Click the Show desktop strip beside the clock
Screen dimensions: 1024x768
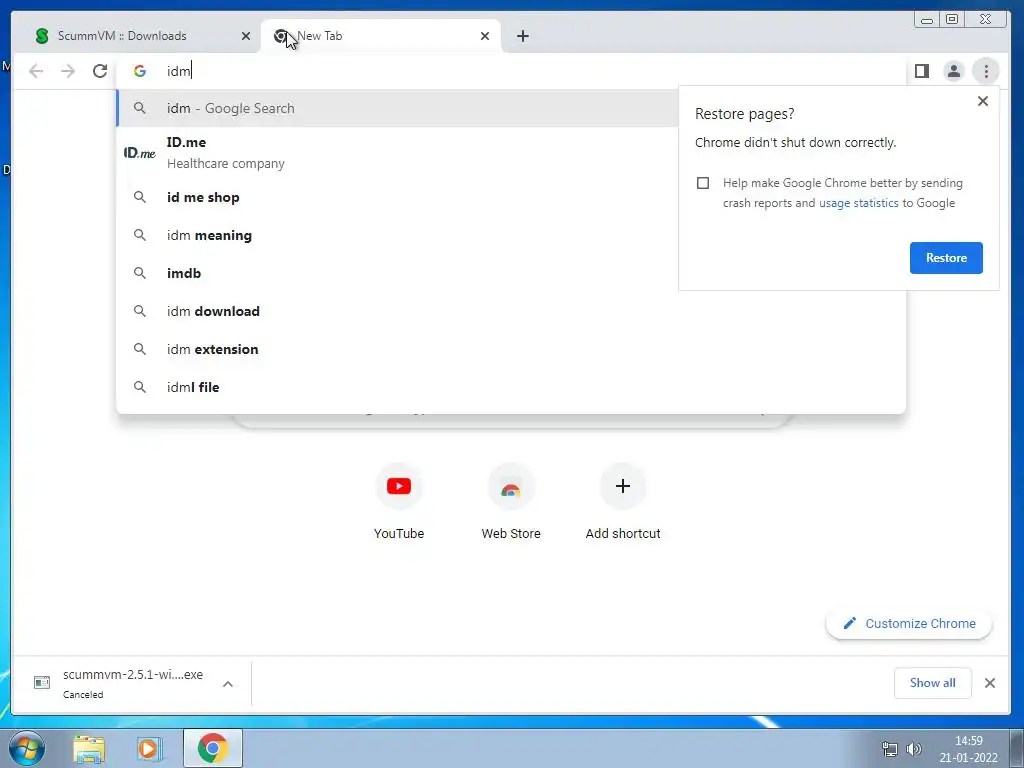pyautogui.click(x=1017, y=748)
